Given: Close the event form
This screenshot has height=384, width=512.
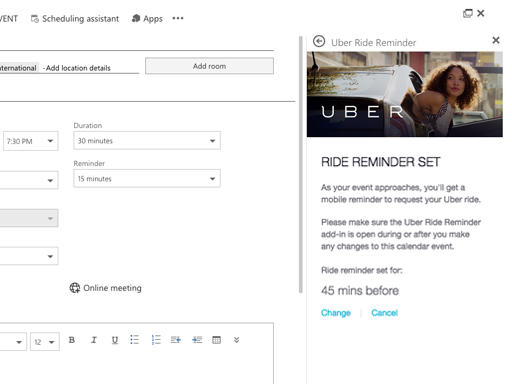Looking at the screenshot, I should 481,13.
